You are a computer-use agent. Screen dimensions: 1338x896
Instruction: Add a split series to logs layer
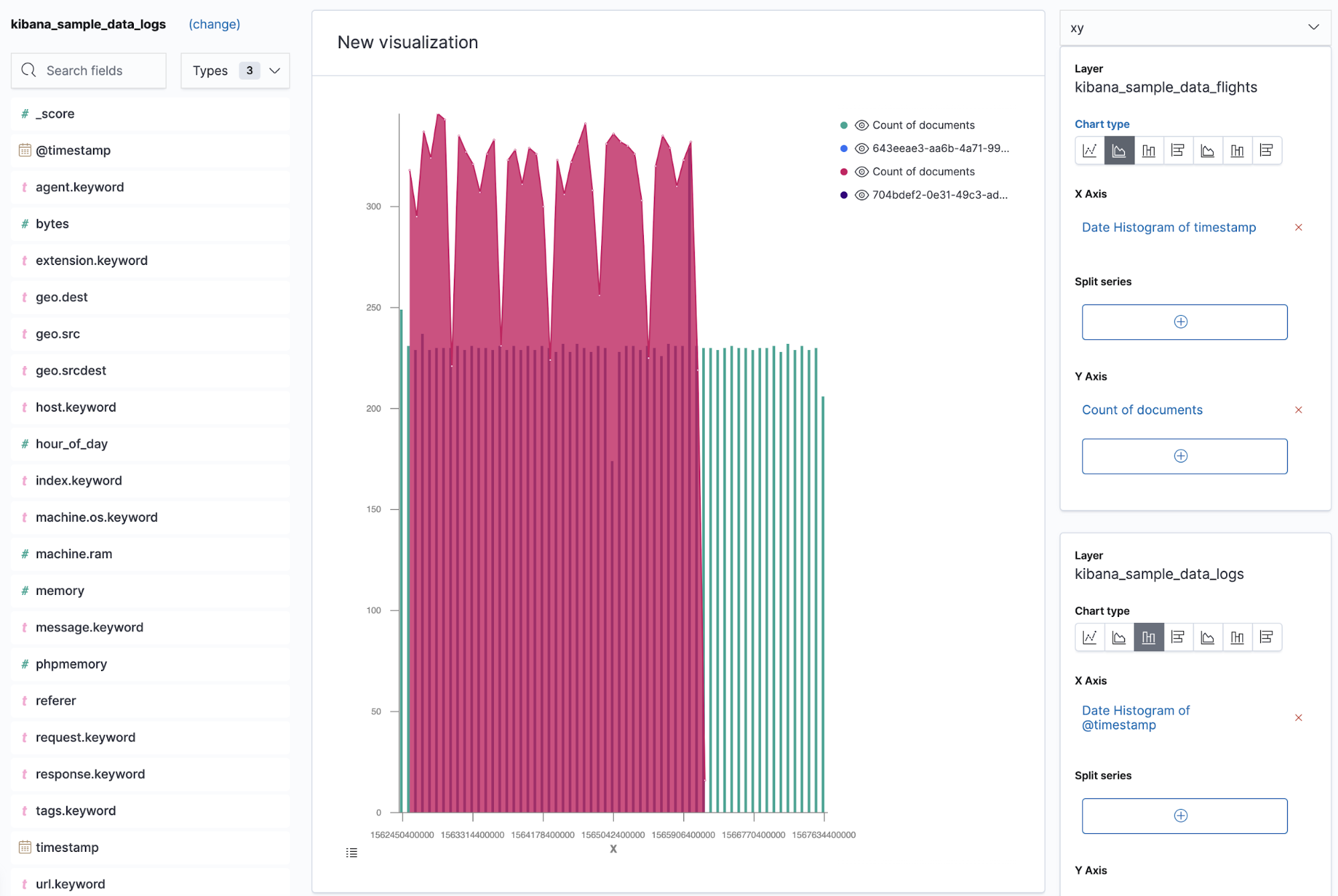click(x=1184, y=816)
